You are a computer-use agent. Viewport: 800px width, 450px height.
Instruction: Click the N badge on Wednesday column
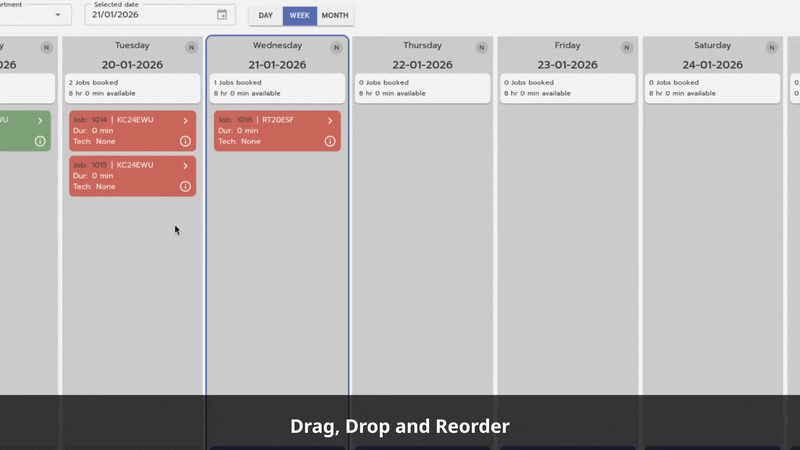tap(336, 47)
